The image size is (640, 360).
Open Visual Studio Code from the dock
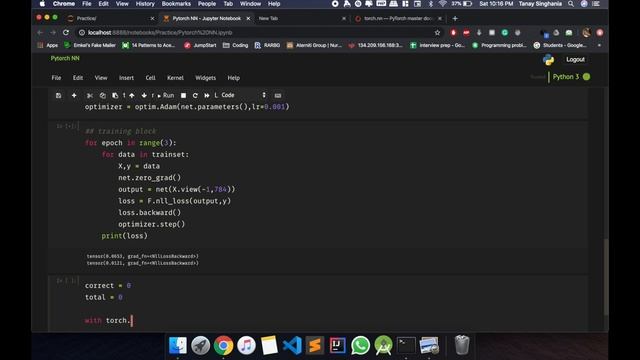(292, 345)
